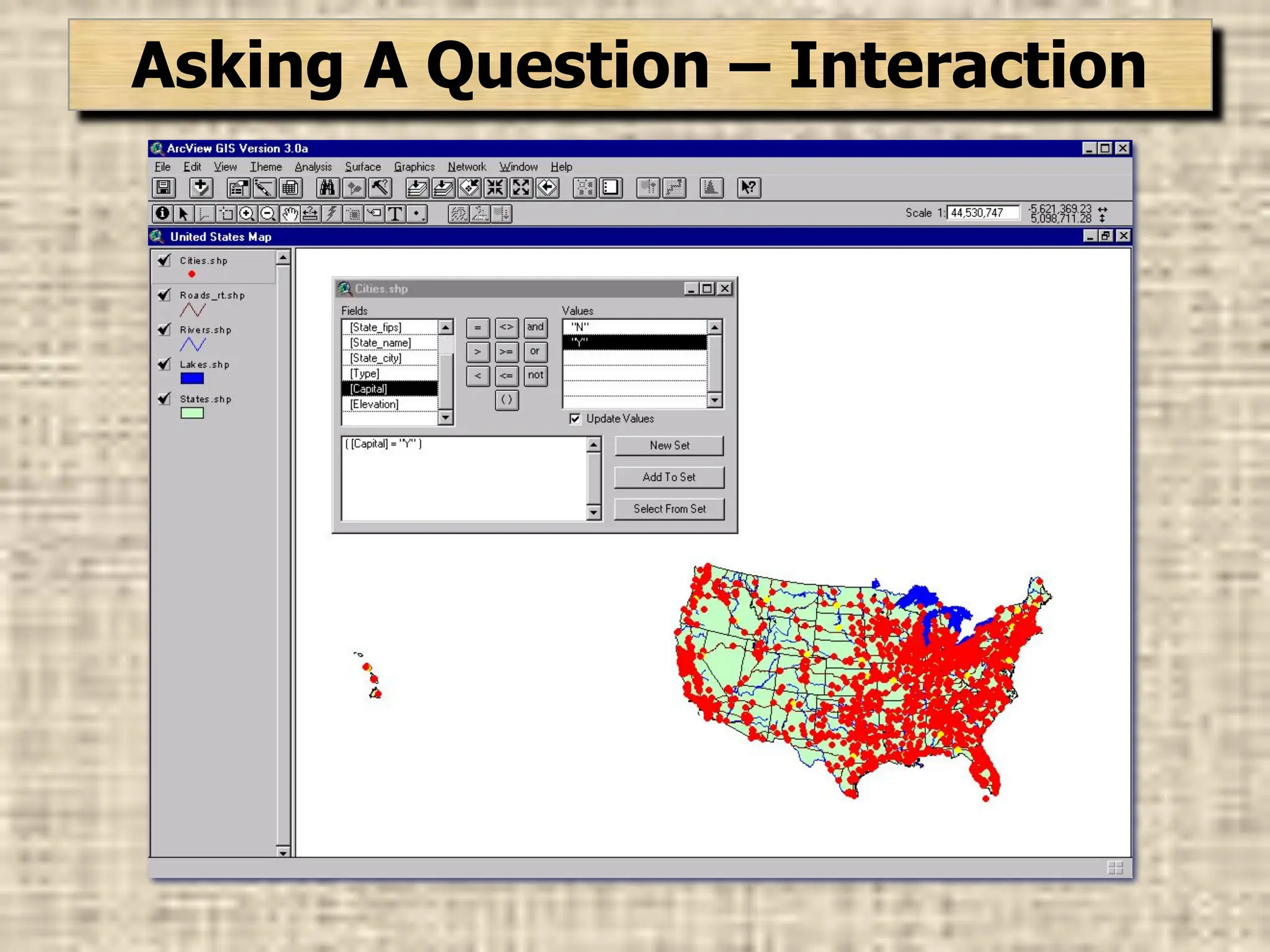
Task: Toggle the Rivers.shp theme checkbox
Action: [164, 330]
